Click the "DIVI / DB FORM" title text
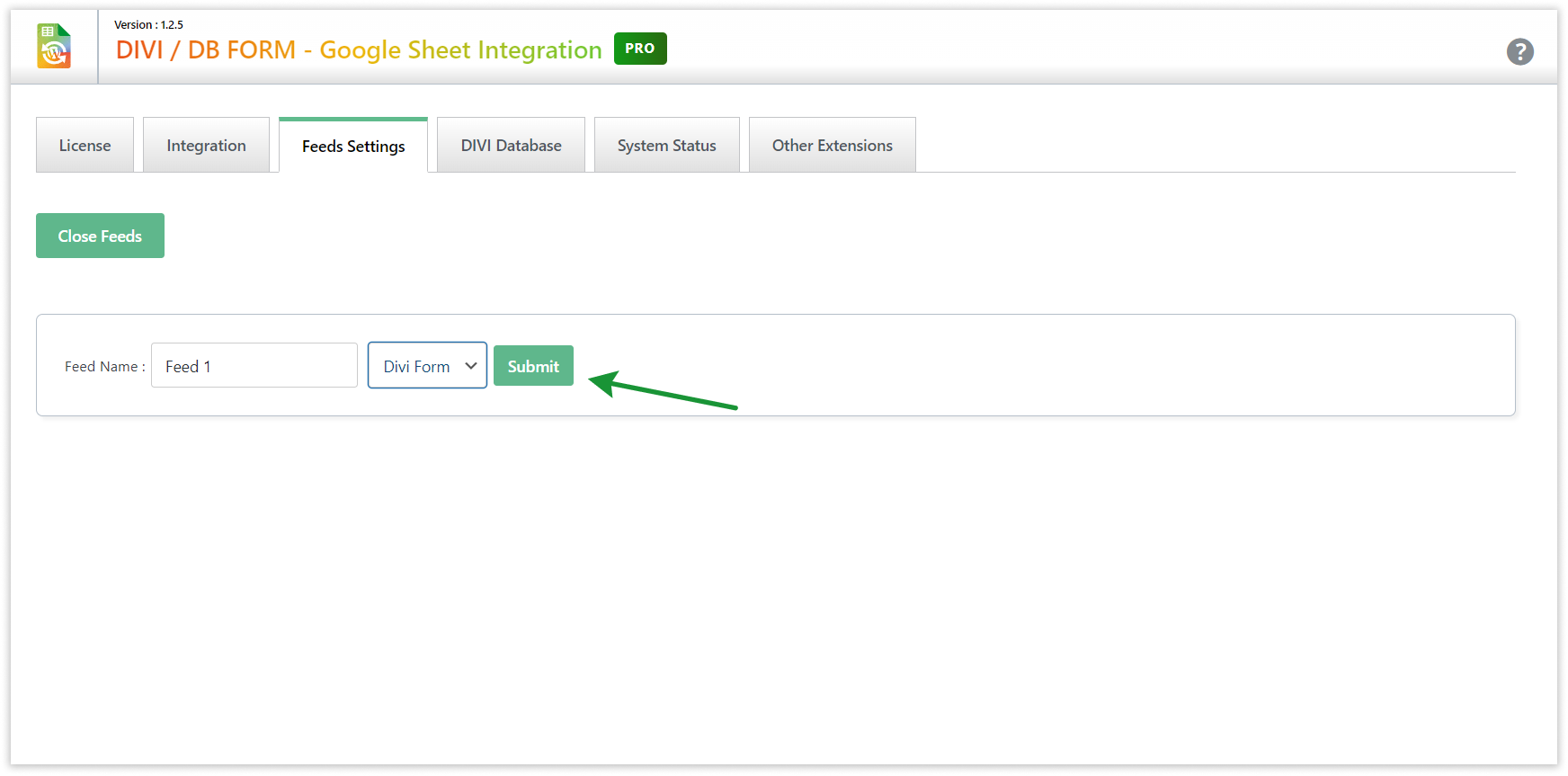 point(206,50)
